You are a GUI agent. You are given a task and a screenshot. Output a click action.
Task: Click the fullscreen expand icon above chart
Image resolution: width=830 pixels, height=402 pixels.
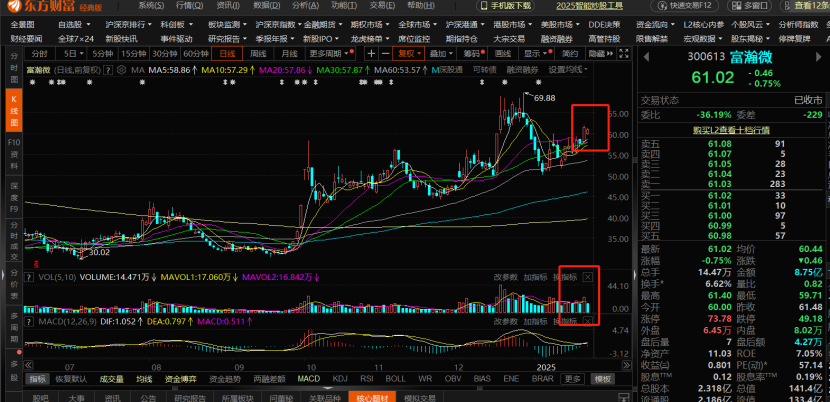pyautogui.click(x=624, y=53)
